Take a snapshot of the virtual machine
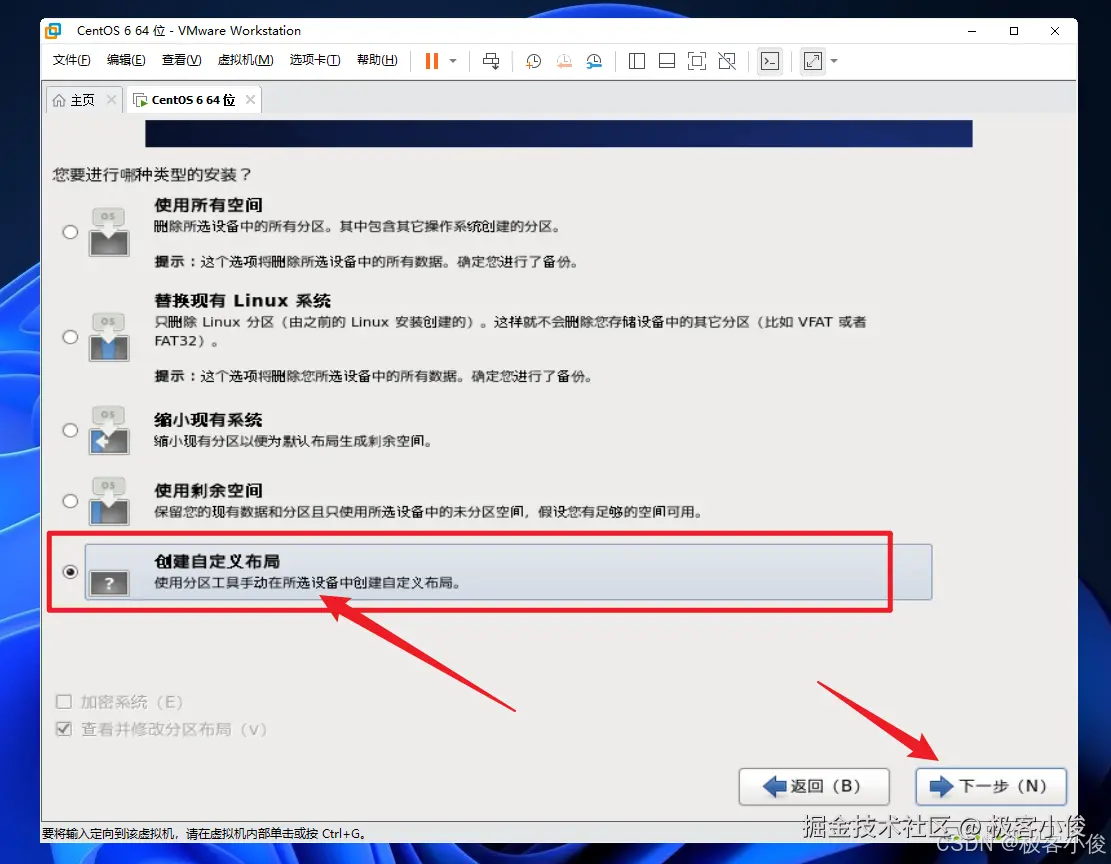 click(533, 61)
